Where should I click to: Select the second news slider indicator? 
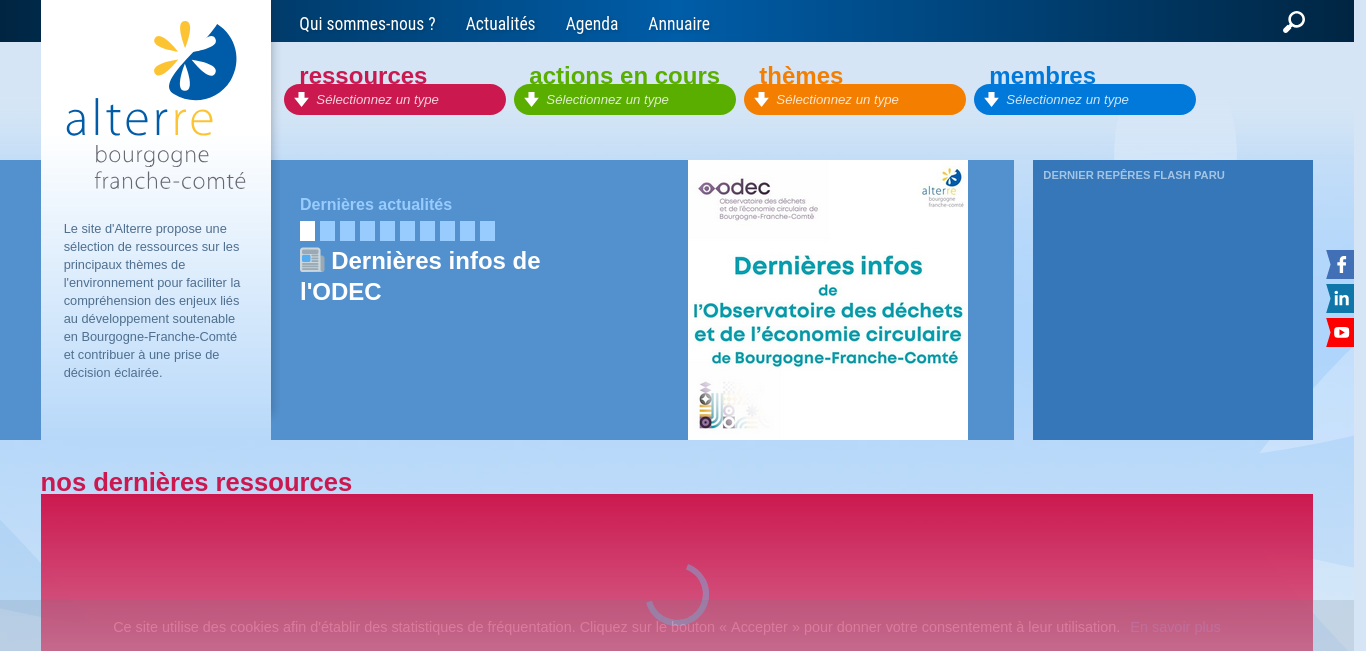[x=327, y=231]
